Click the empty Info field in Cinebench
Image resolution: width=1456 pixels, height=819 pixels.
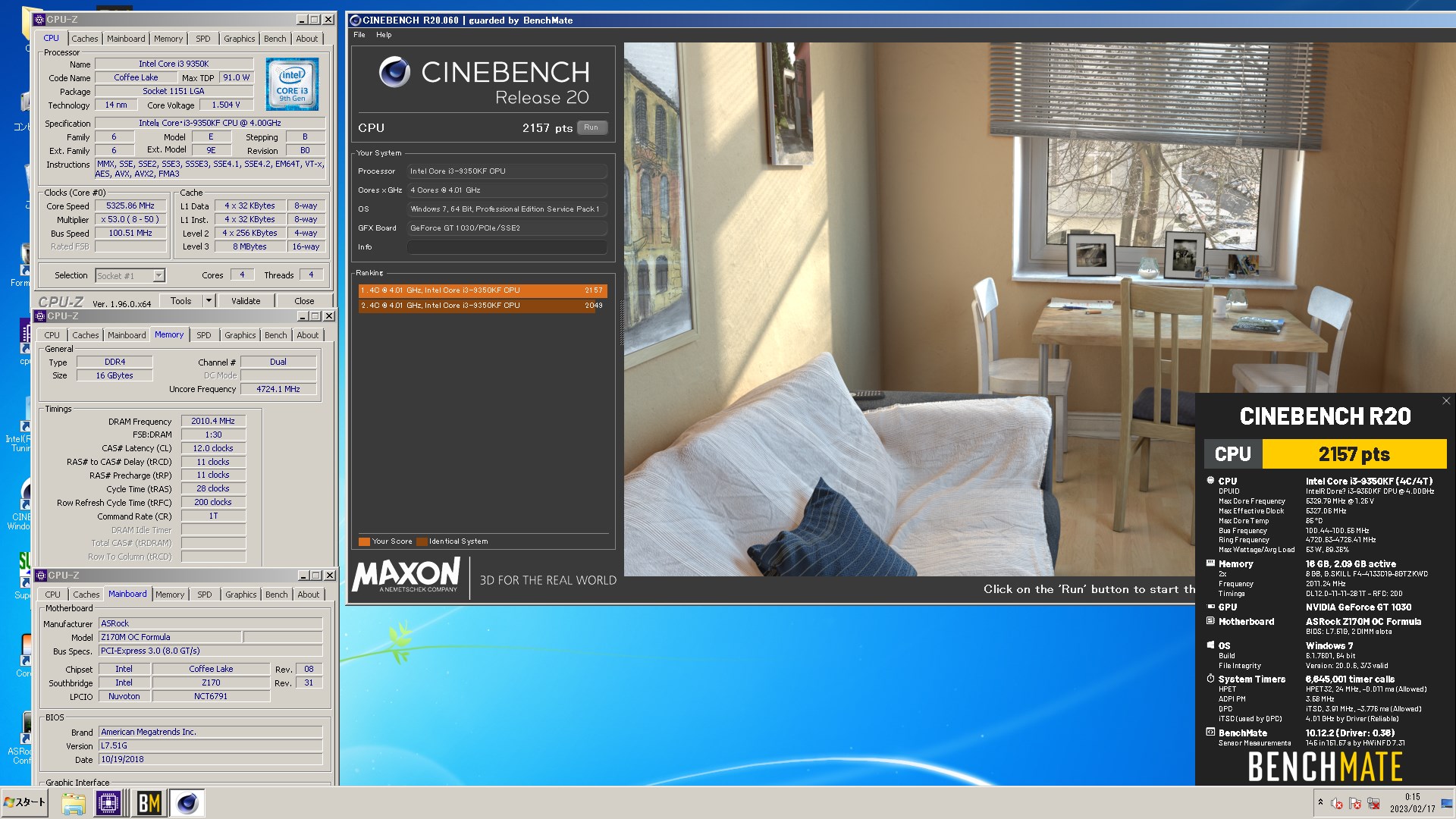[507, 247]
